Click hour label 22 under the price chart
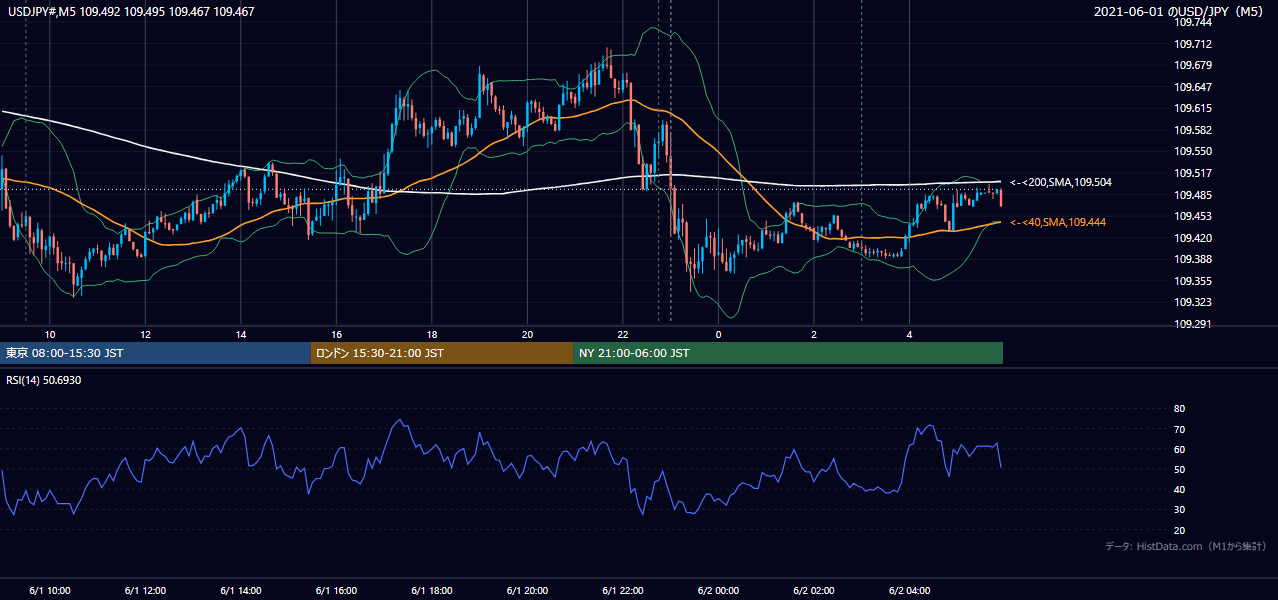This screenshot has height=600, width=1278. click(x=623, y=334)
